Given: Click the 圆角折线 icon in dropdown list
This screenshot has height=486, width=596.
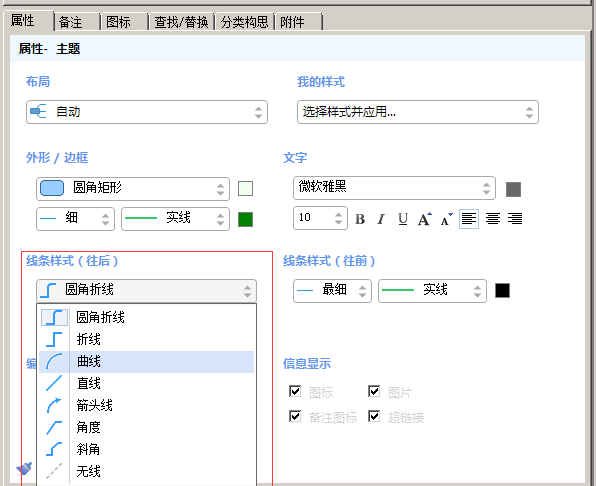Looking at the screenshot, I should pyautogui.click(x=54, y=317).
